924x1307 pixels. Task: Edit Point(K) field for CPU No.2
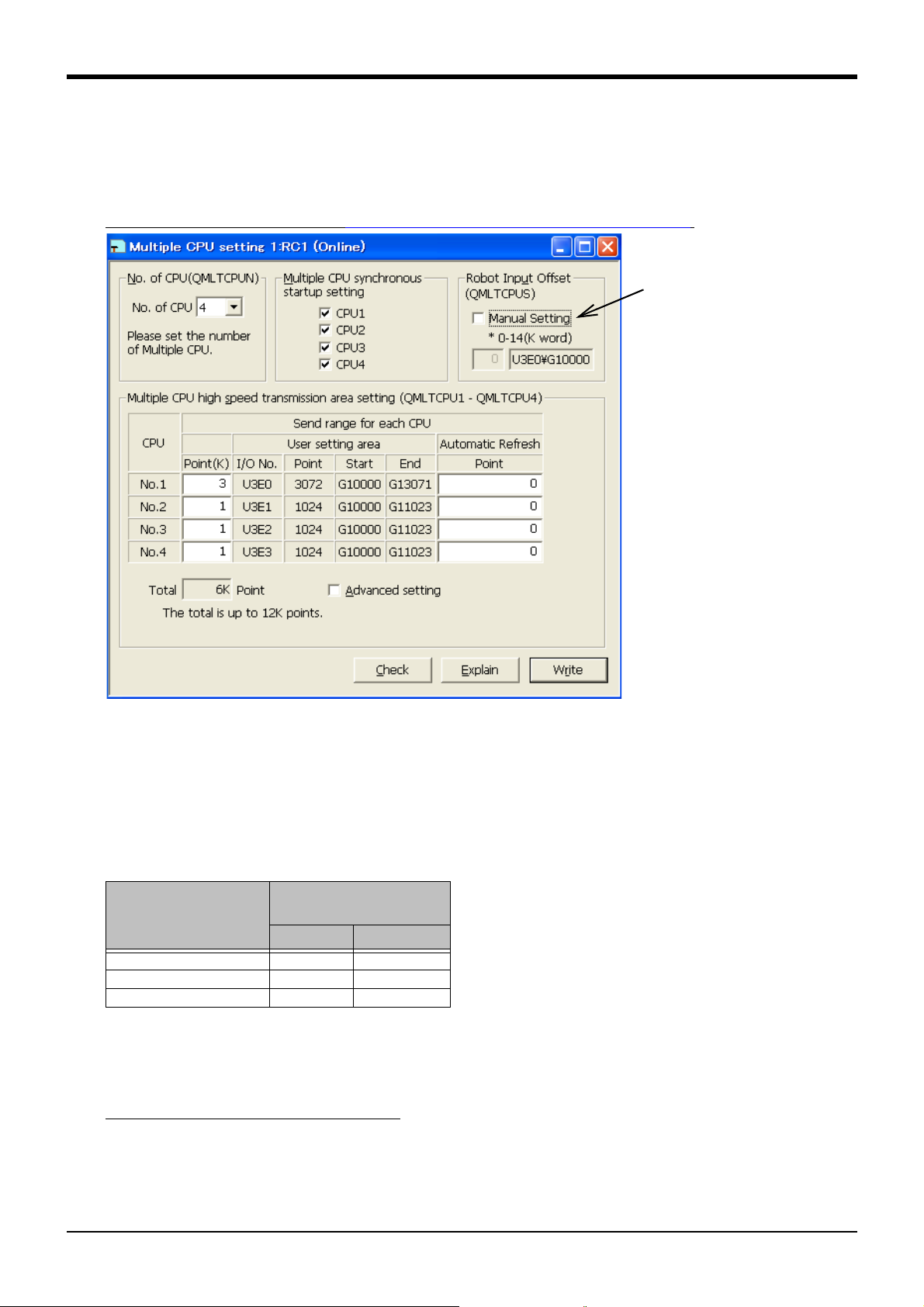pos(206,507)
